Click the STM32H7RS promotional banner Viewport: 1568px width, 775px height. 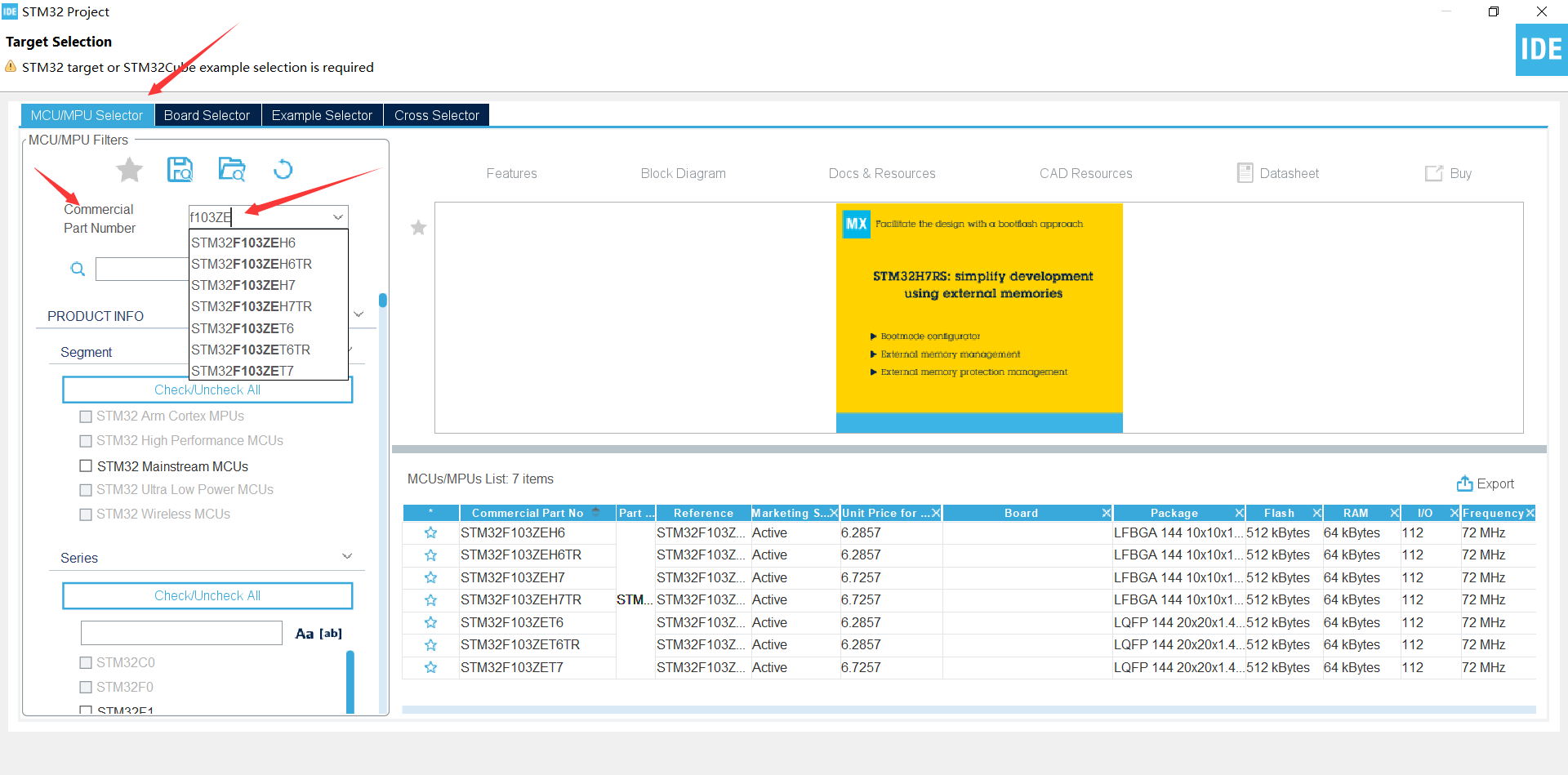pos(979,318)
